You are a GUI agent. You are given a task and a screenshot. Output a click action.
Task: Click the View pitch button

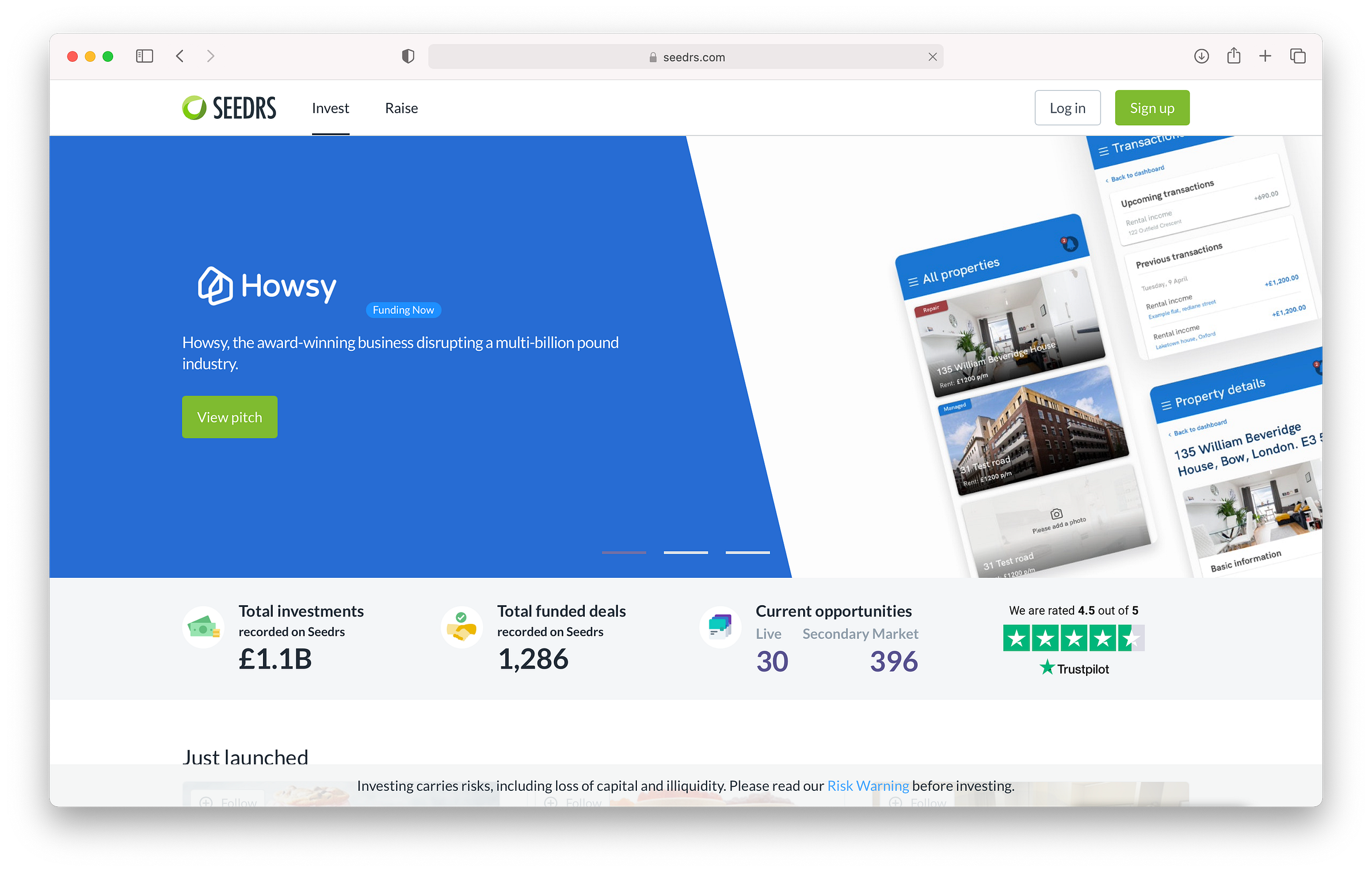pos(230,417)
